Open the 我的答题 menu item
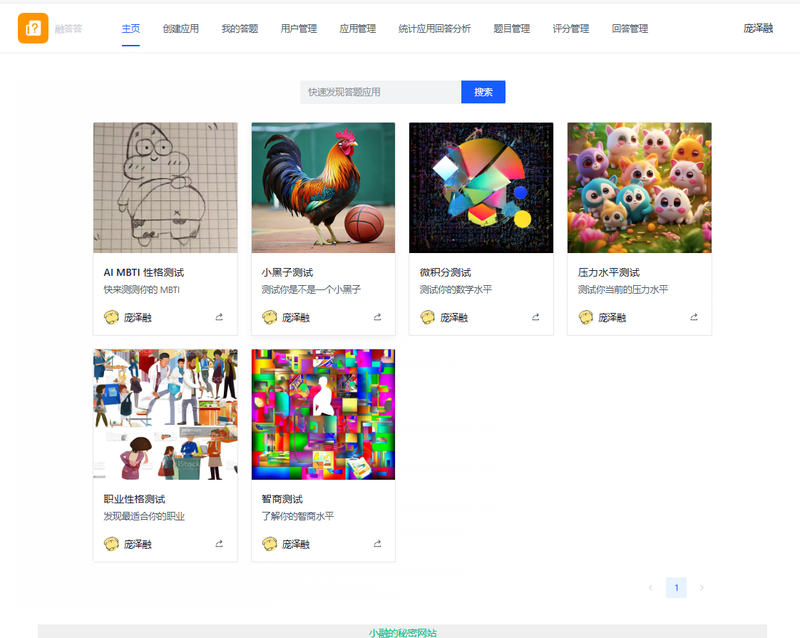The image size is (800, 638). pos(240,29)
